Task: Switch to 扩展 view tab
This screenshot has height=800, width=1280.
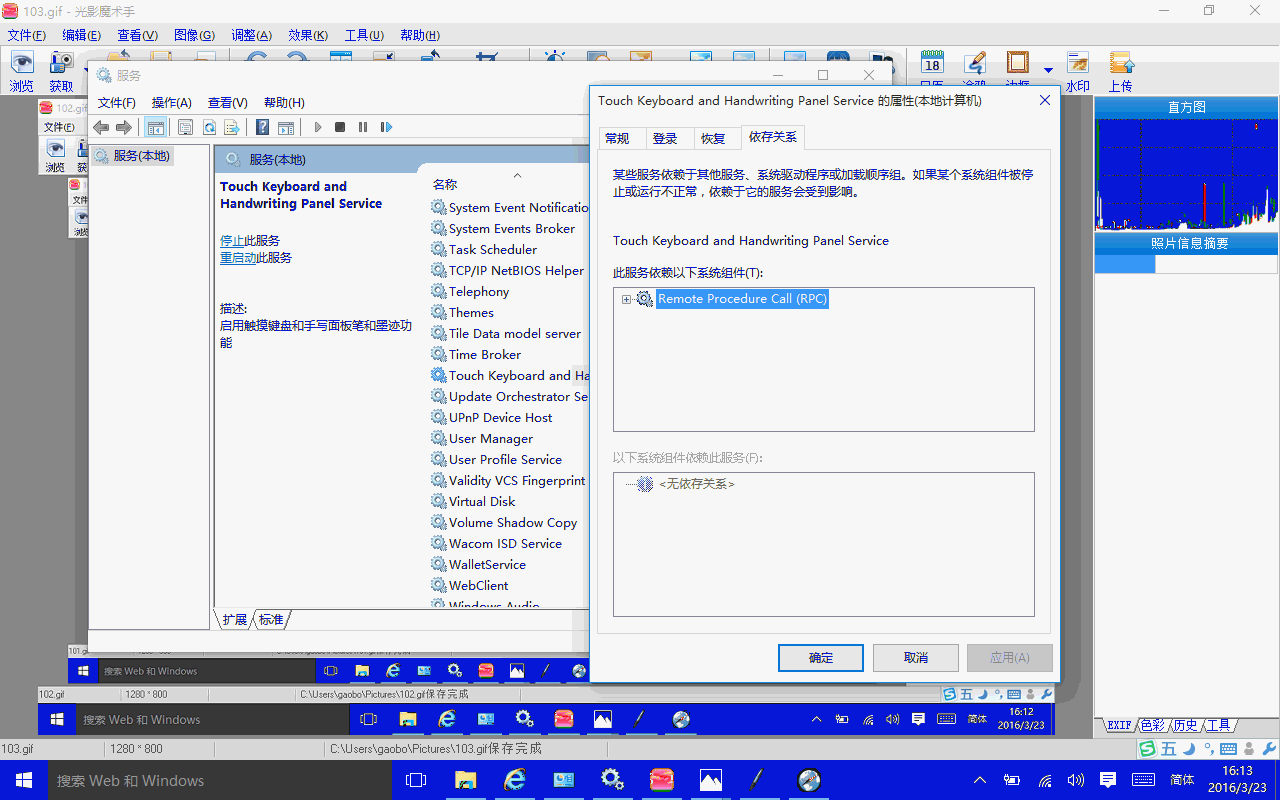Action: click(x=234, y=620)
